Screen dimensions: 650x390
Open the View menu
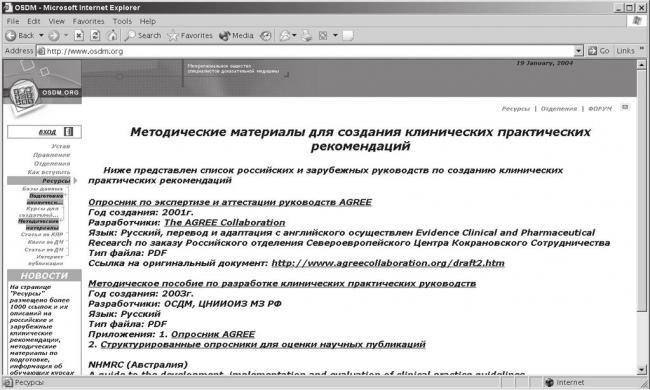[56, 21]
